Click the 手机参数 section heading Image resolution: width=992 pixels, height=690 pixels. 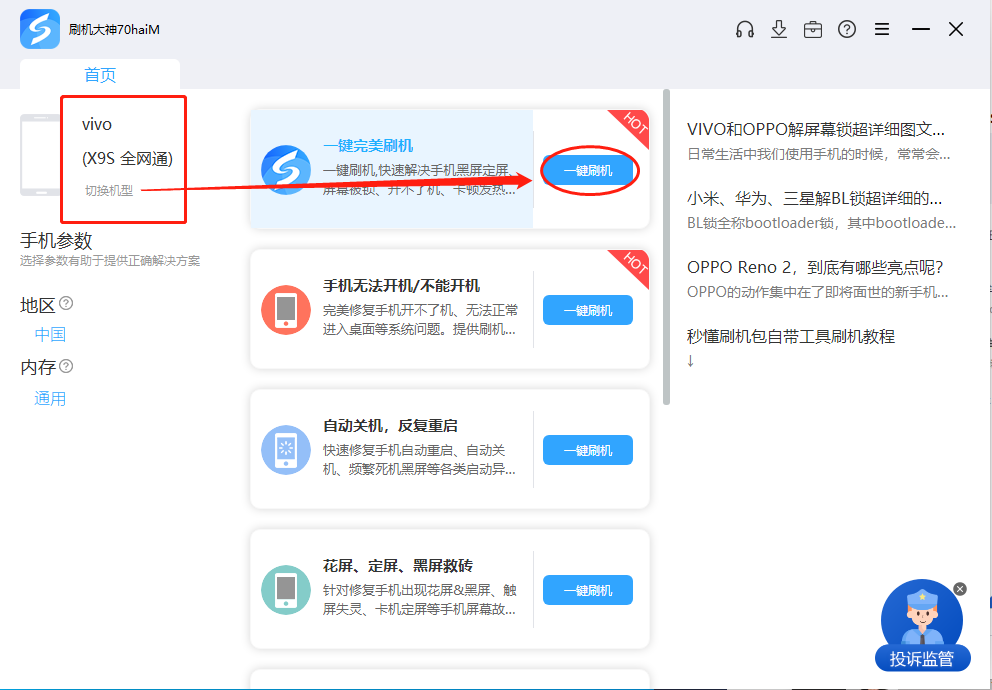56,240
